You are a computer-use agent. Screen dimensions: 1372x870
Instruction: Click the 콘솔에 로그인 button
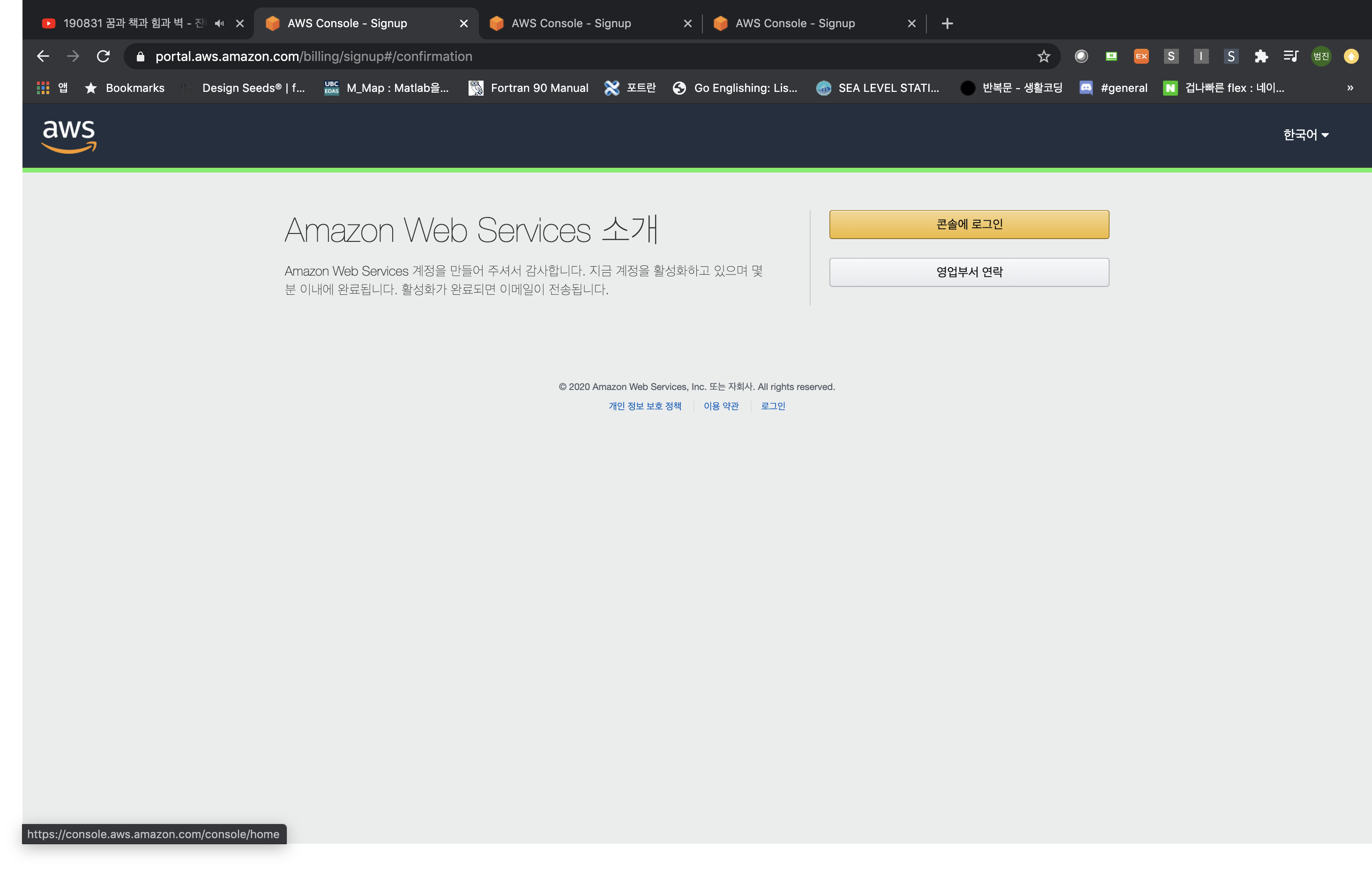coord(969,224)
